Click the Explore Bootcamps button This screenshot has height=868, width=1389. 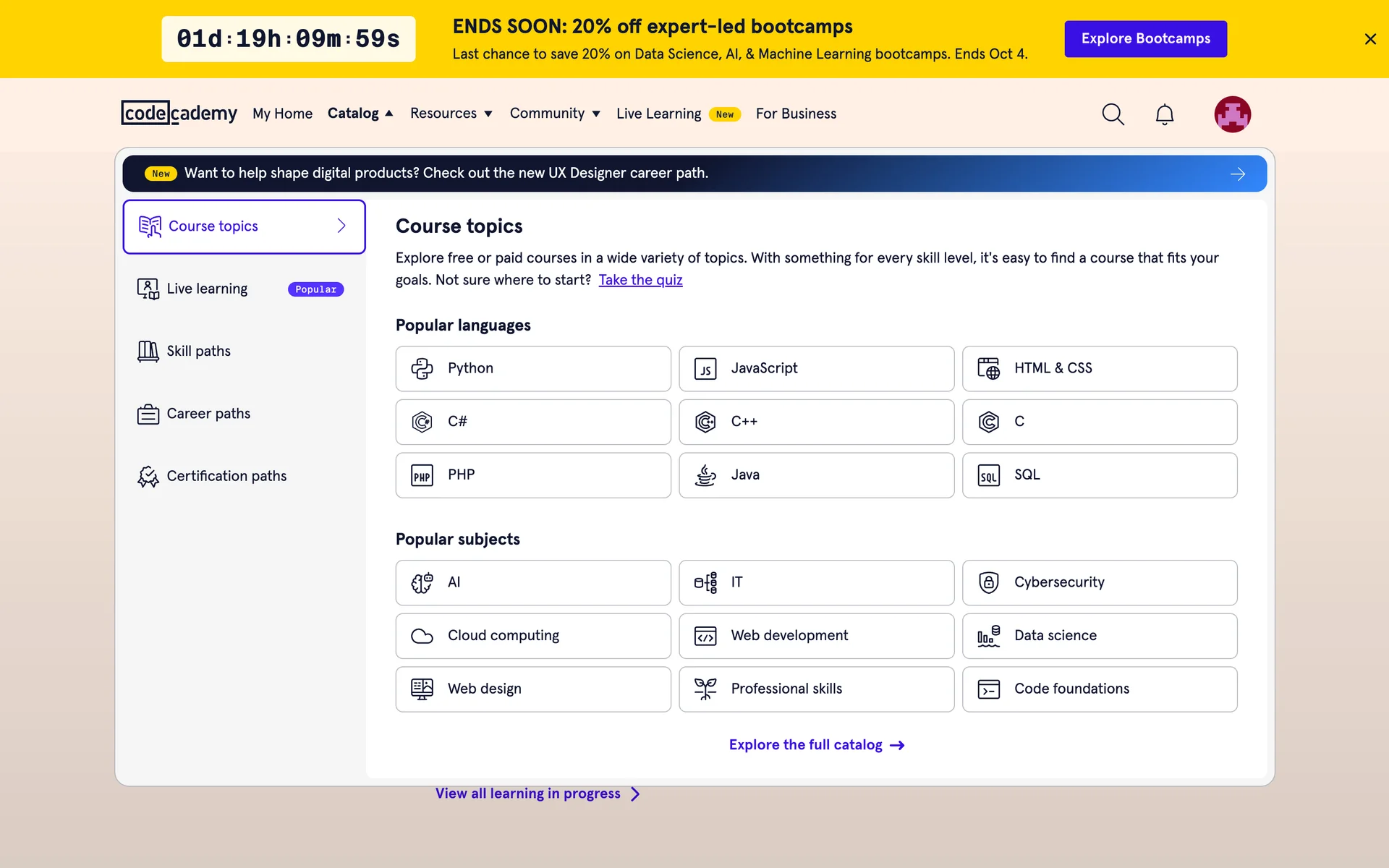pos(1145,39)
